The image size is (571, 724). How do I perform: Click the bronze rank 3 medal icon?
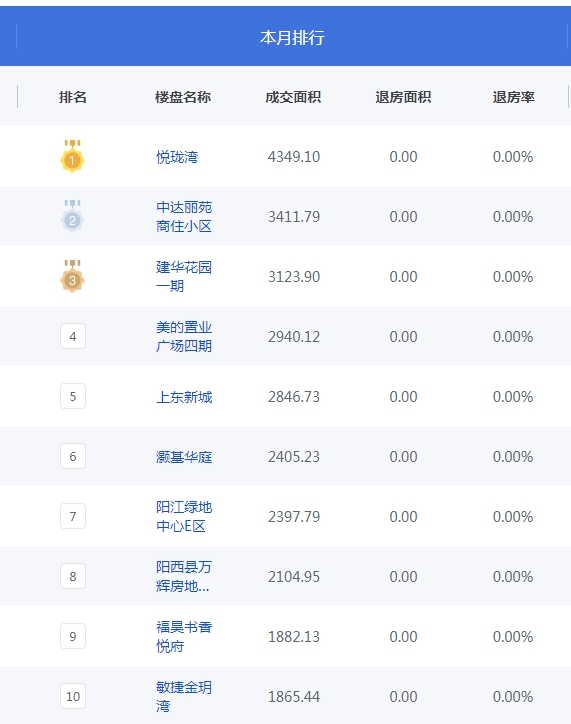[x=72, y=276]
